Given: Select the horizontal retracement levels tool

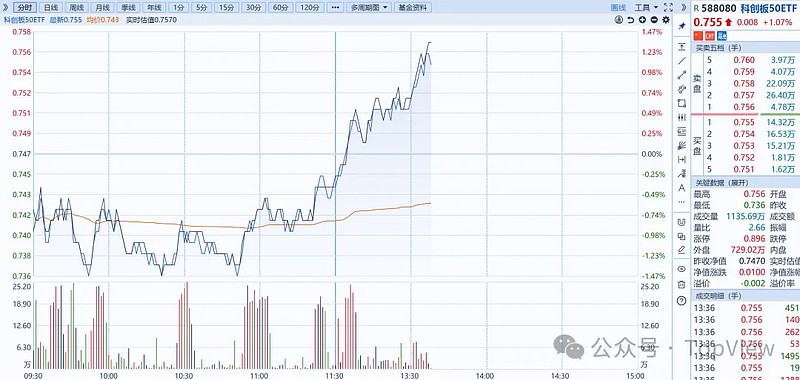Looking at the screenshot, I should coord(681,132).
